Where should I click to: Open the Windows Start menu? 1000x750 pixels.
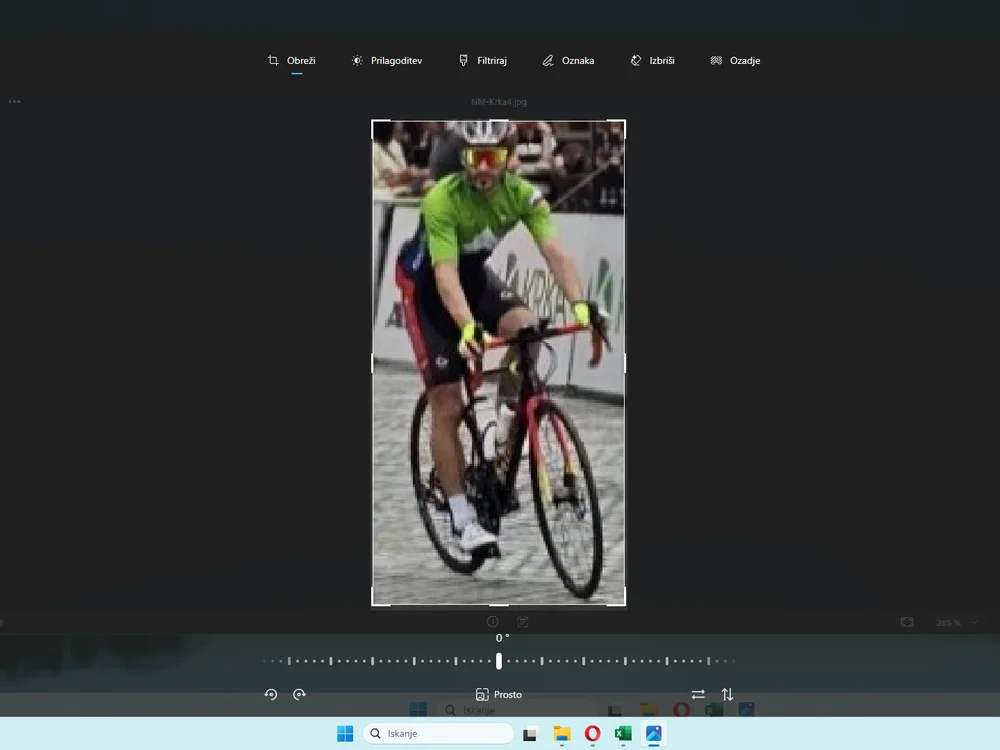coord(345,733)
